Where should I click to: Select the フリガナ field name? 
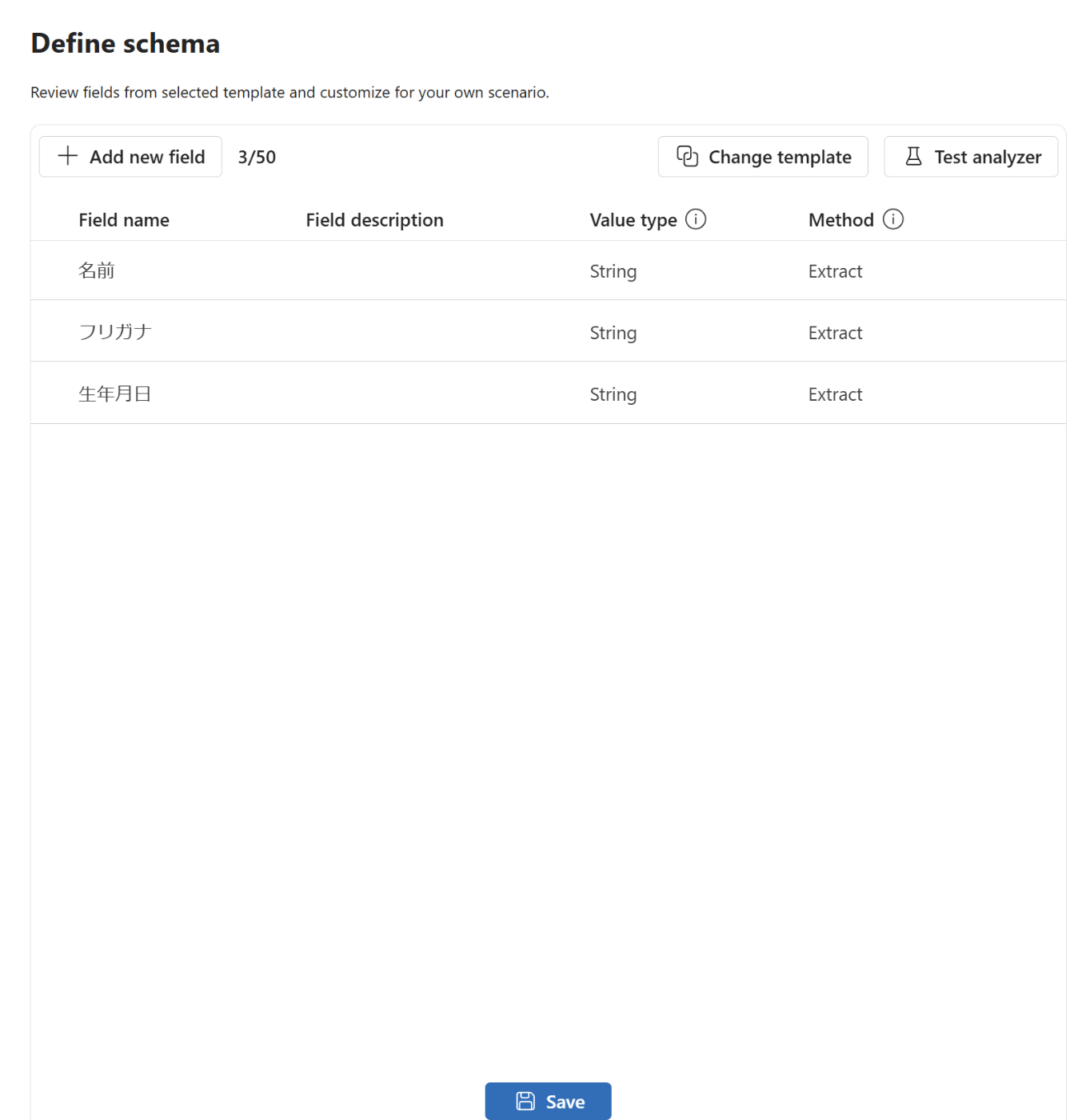click(x=115, y=332)
